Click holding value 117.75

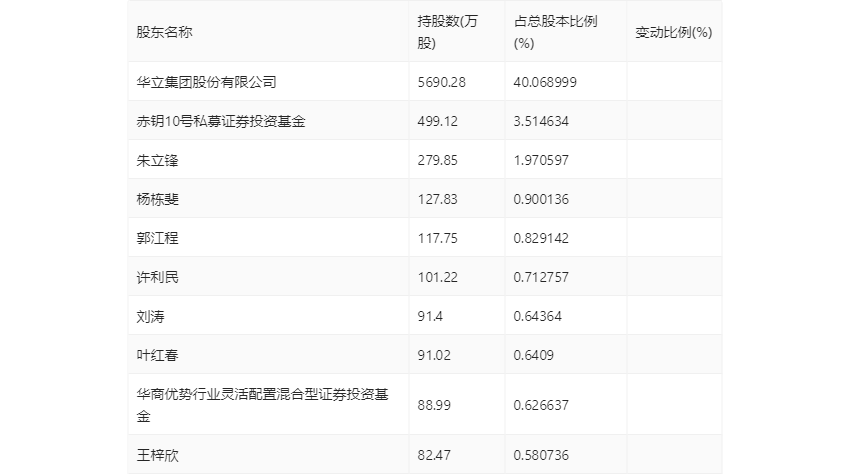(x=437, y=238)
